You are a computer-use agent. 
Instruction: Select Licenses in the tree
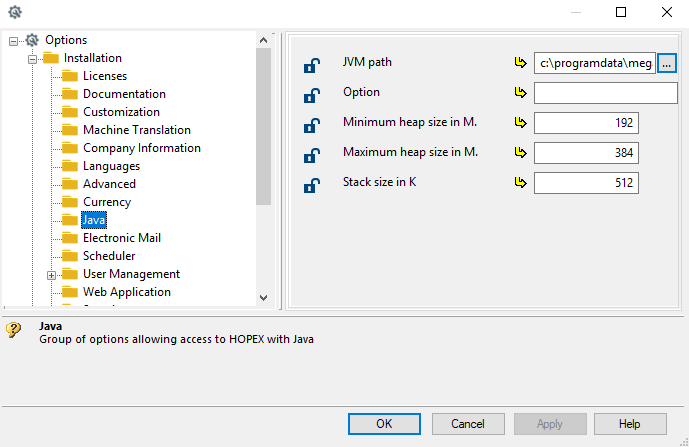[105, 76]
